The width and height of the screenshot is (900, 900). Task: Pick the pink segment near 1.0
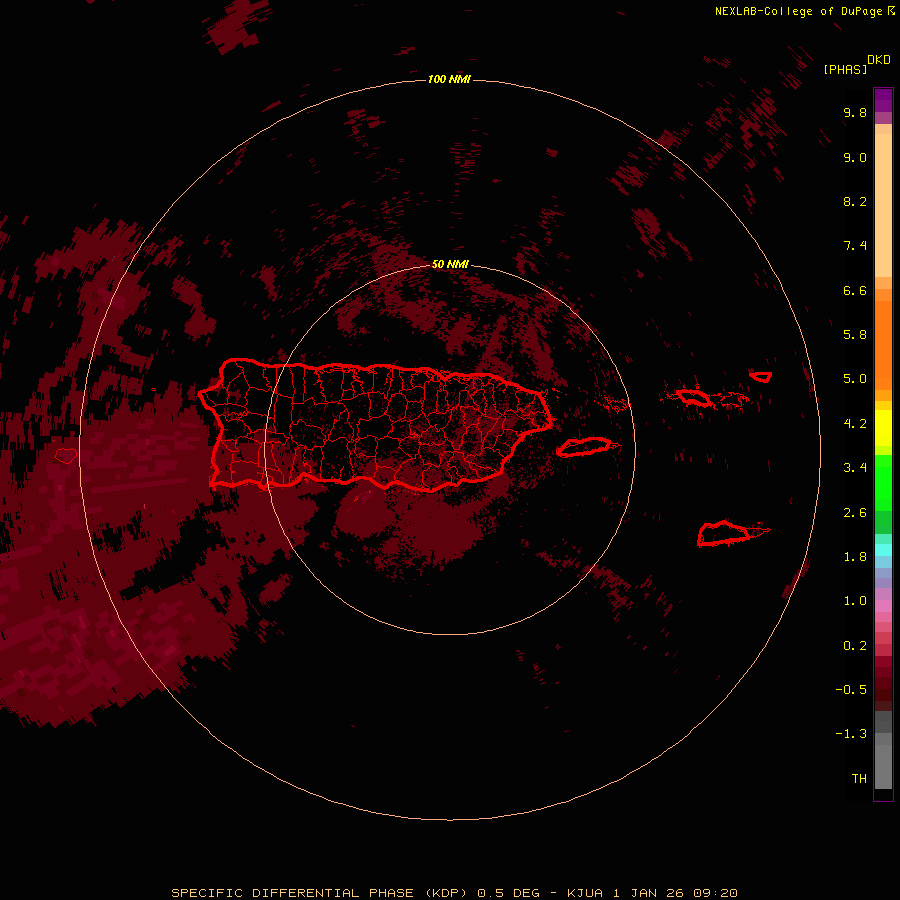pos(883,606)
